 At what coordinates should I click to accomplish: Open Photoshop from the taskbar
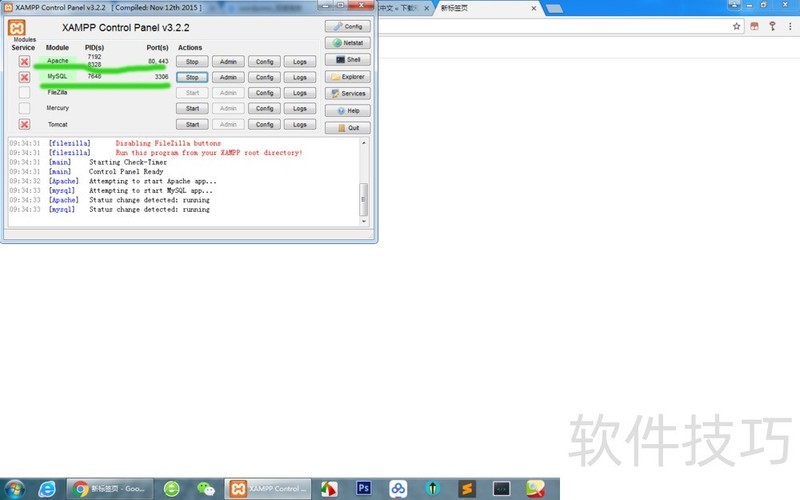[363, 488]
